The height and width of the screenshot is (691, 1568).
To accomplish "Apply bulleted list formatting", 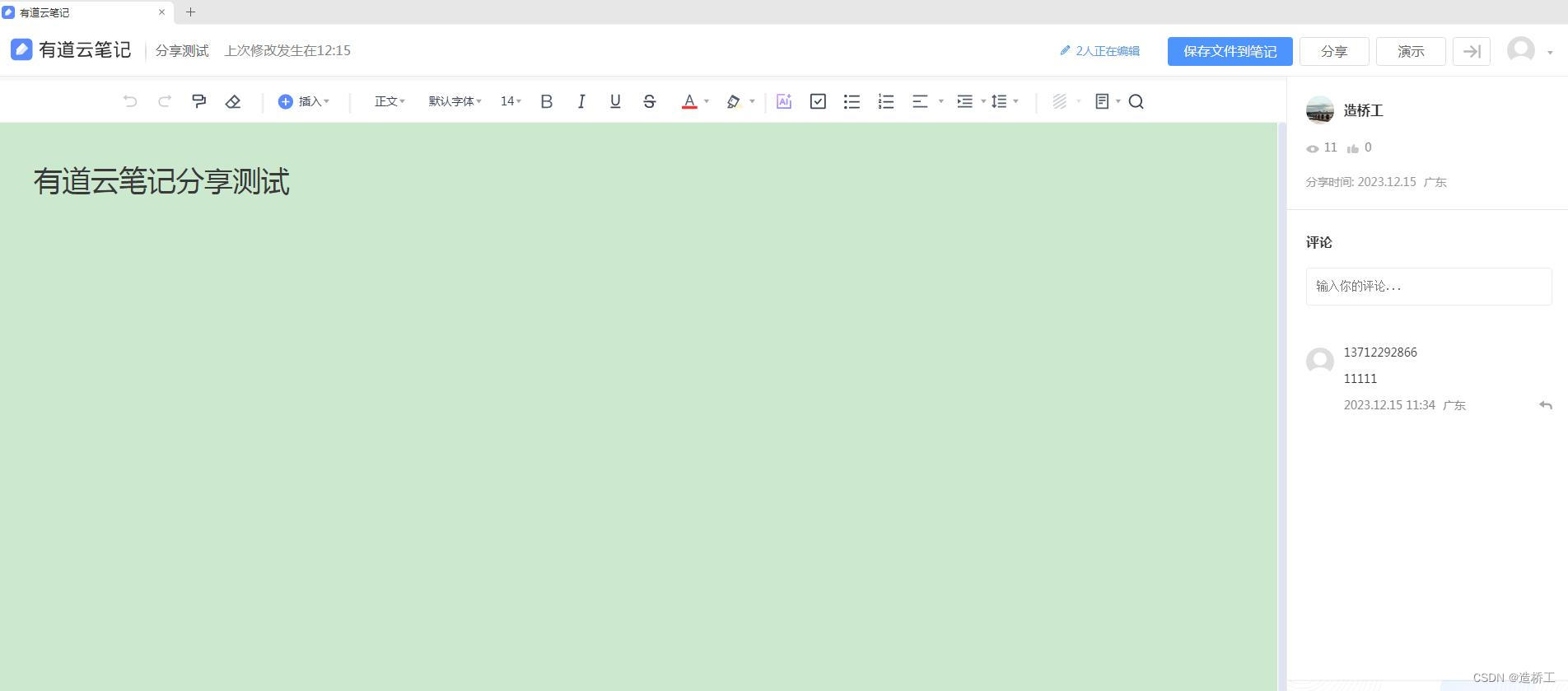I will [852, 101].
